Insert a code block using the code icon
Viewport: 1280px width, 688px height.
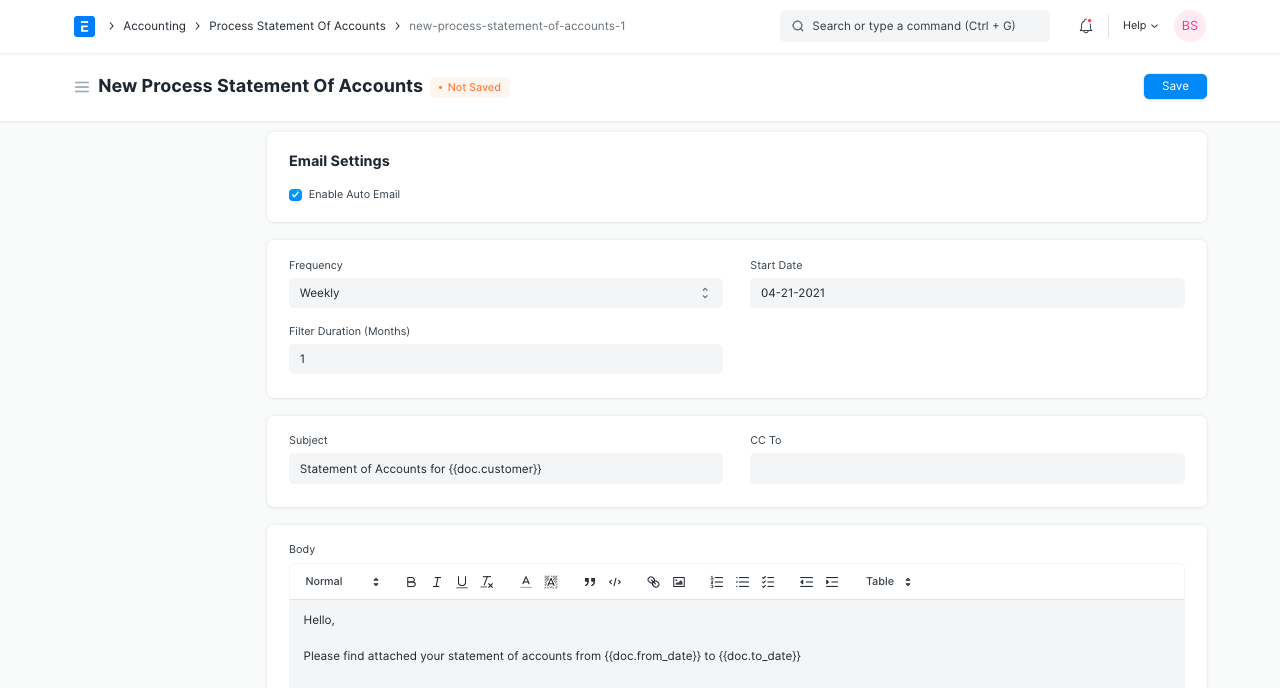click(x=614, y=581)
